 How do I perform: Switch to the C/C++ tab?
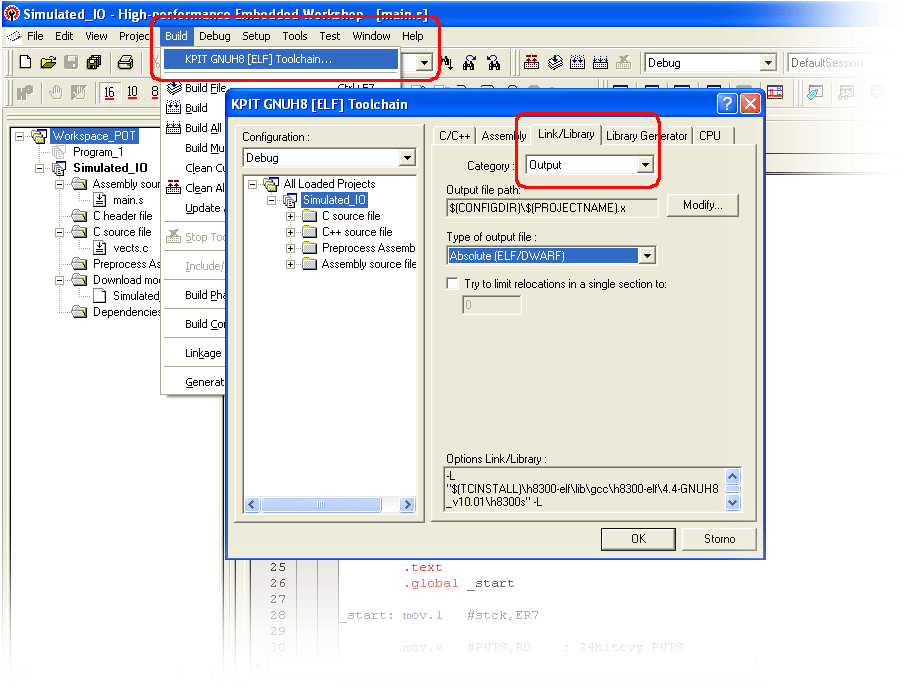click(455, 136)
